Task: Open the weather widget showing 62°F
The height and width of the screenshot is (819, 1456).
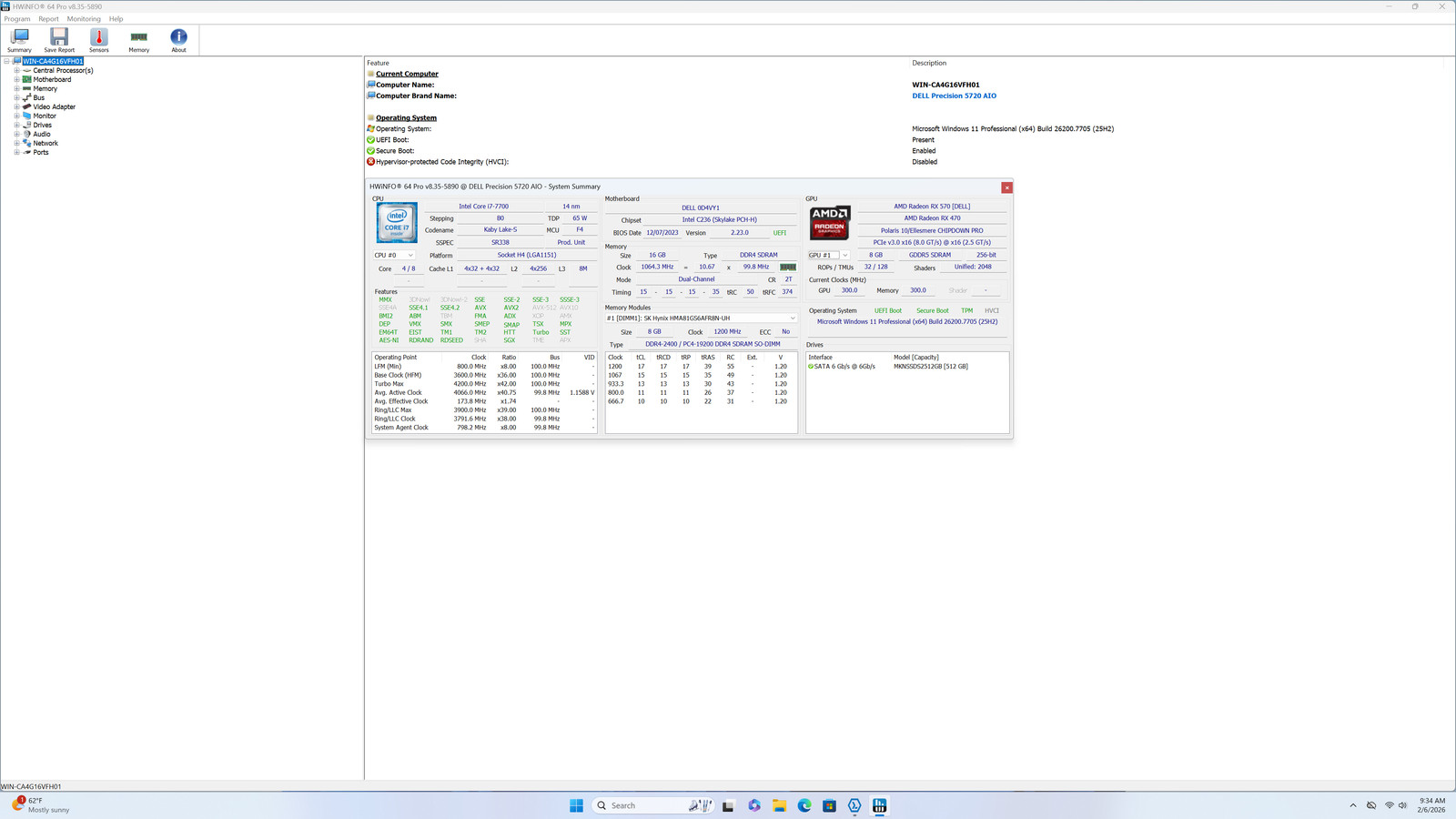Action: pos(41,805)
